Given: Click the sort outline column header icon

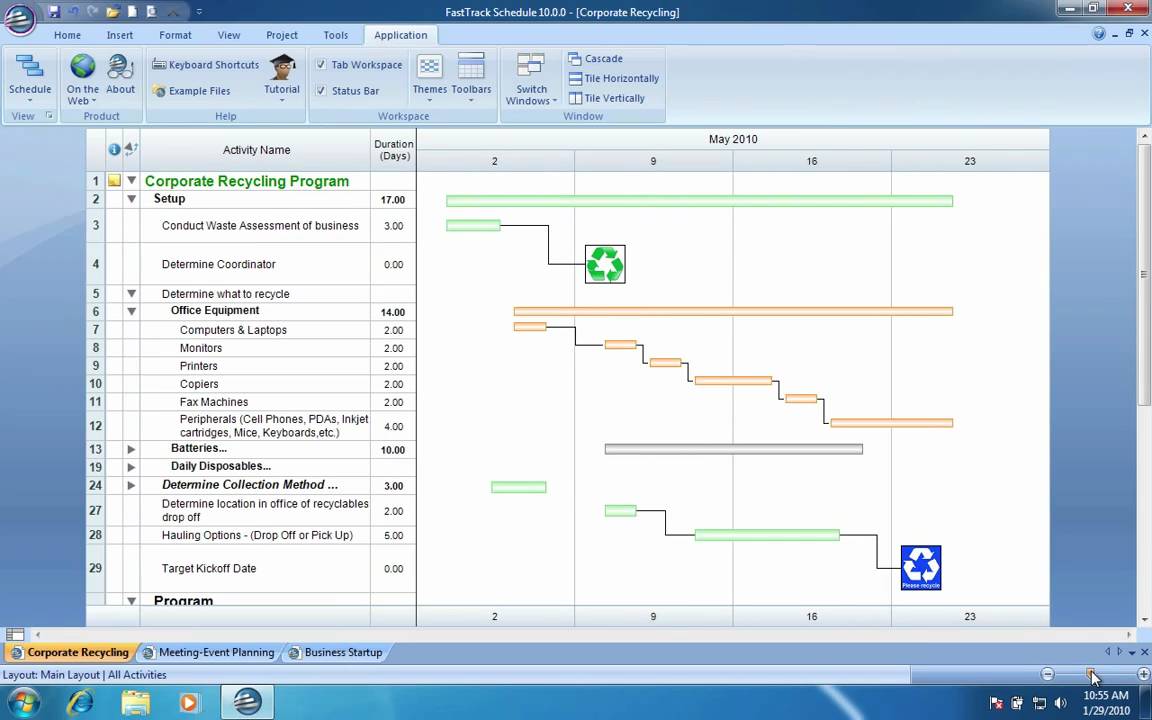Looking at the screenshot, I should point(131,149).
